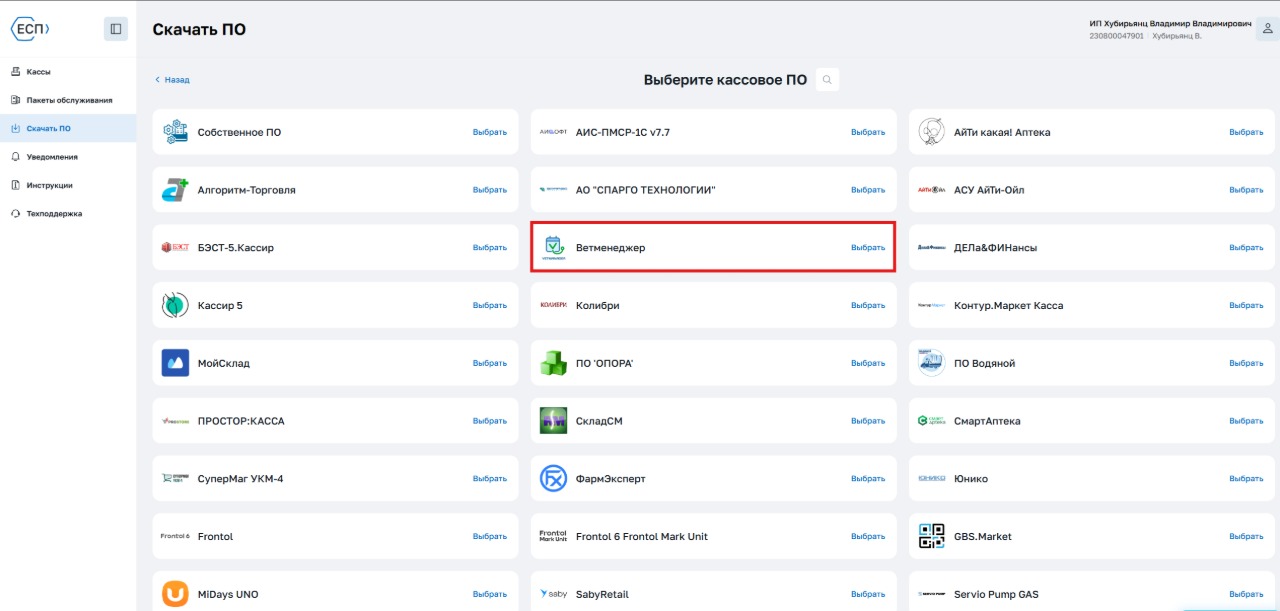1280x611 pixels.
Task: Collapse the sidebar with the panel toggle icon
Action: pyautogui.click(x=116, y=29)
